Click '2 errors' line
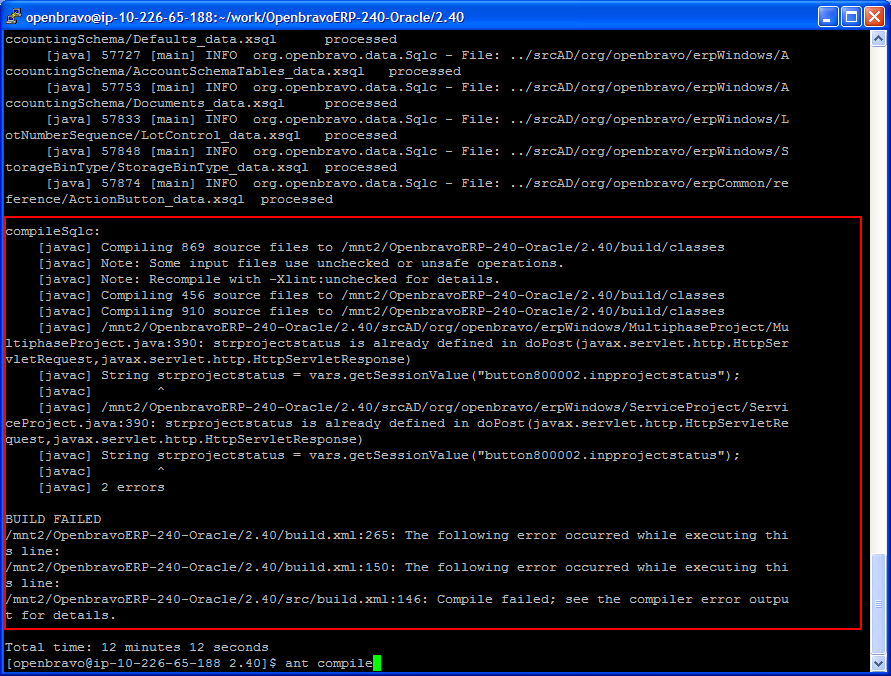Image resolution: width=891 pixels, height=676 pixels. point(101,487)
